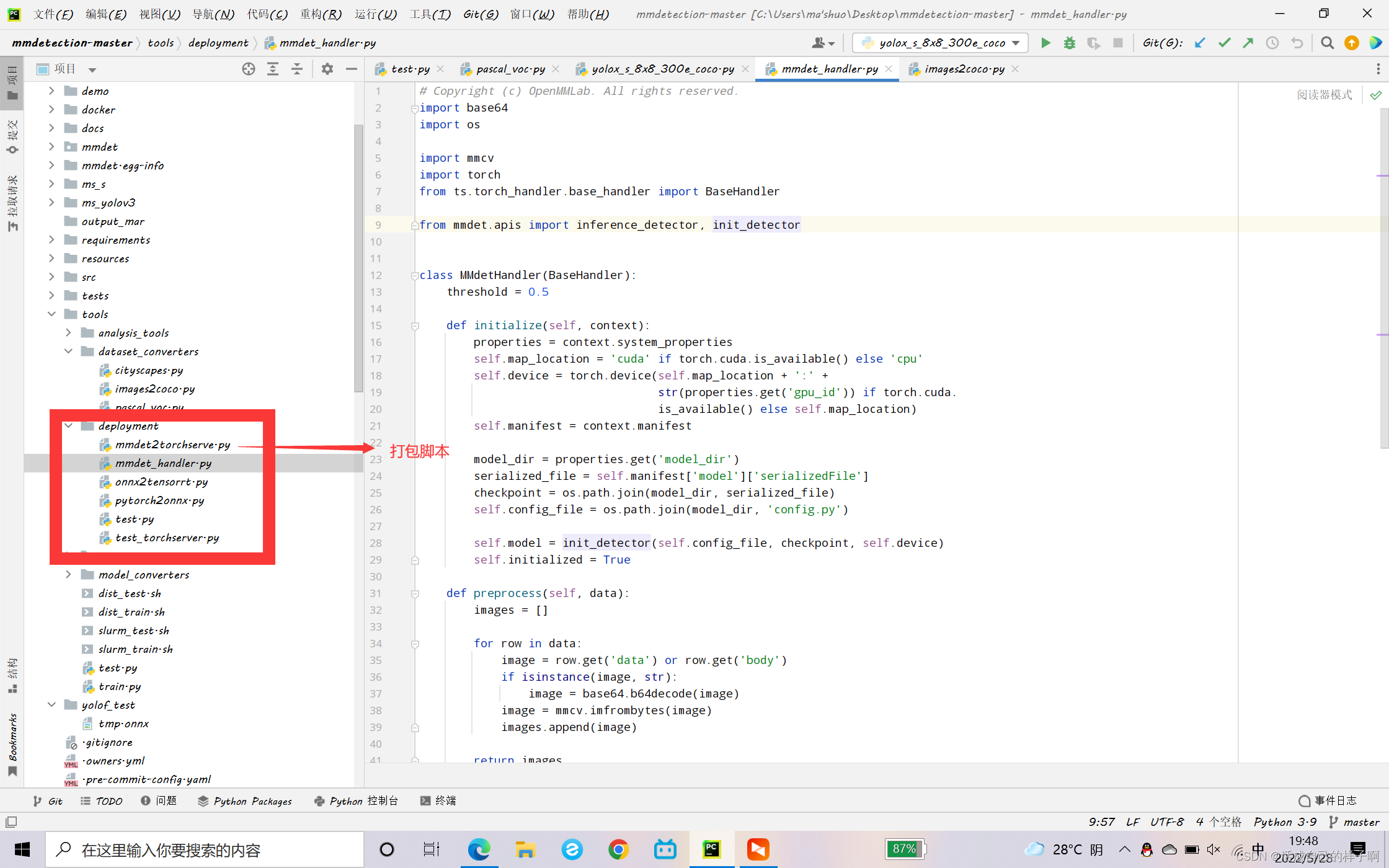
Task: Open Search Everywhere magnifier icon
Action: (x=1327, y=43)
